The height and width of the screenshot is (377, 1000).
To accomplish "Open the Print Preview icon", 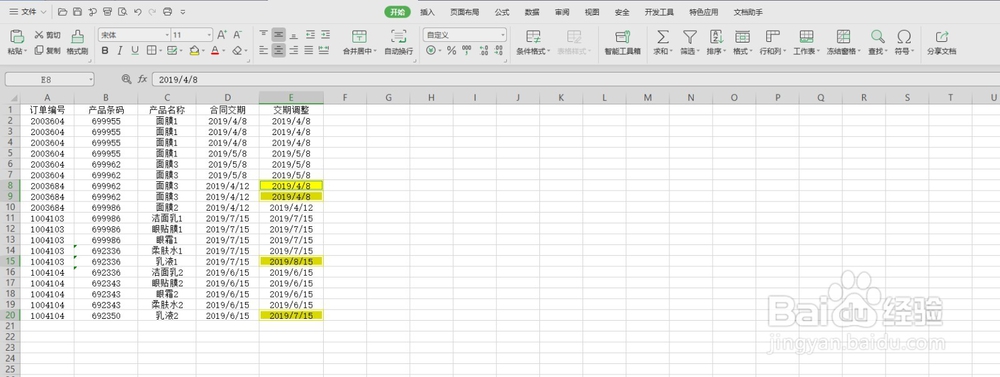I will pos(122,12).
